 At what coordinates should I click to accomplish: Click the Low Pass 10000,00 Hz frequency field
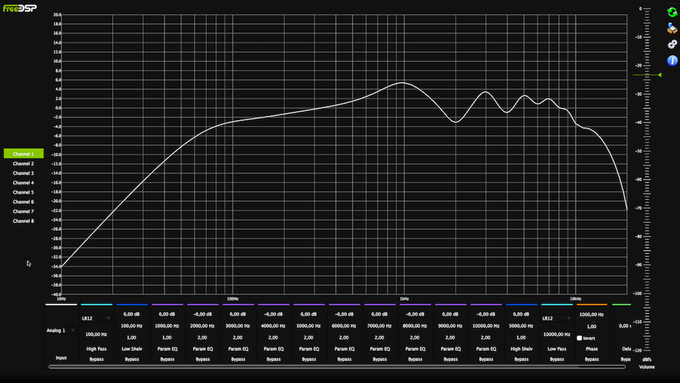point(557,334)
